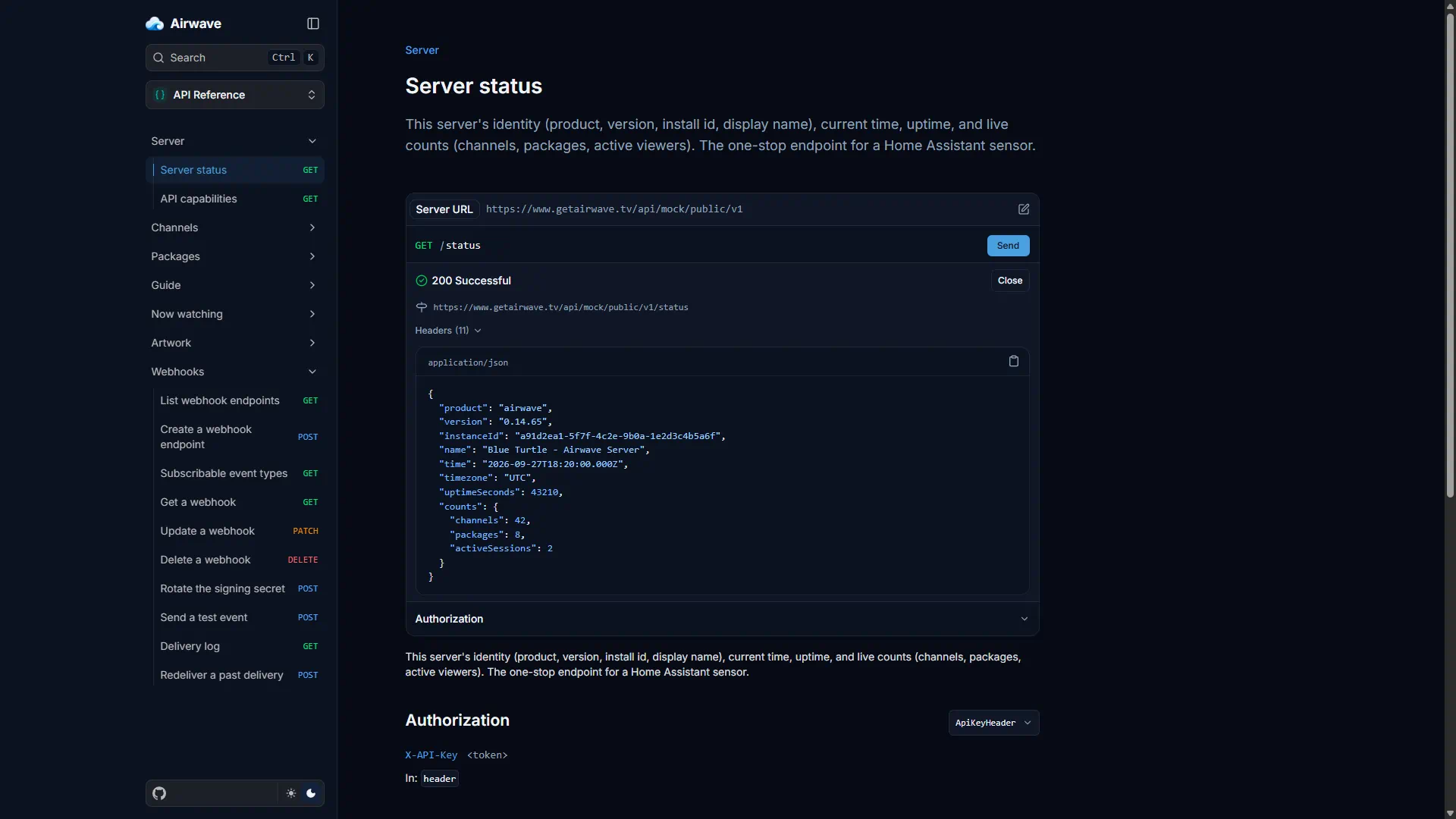The width and height of the screenshot is (1456, 819).
Task: Close the 200 response panel
Action: [x=1009, y=281]
